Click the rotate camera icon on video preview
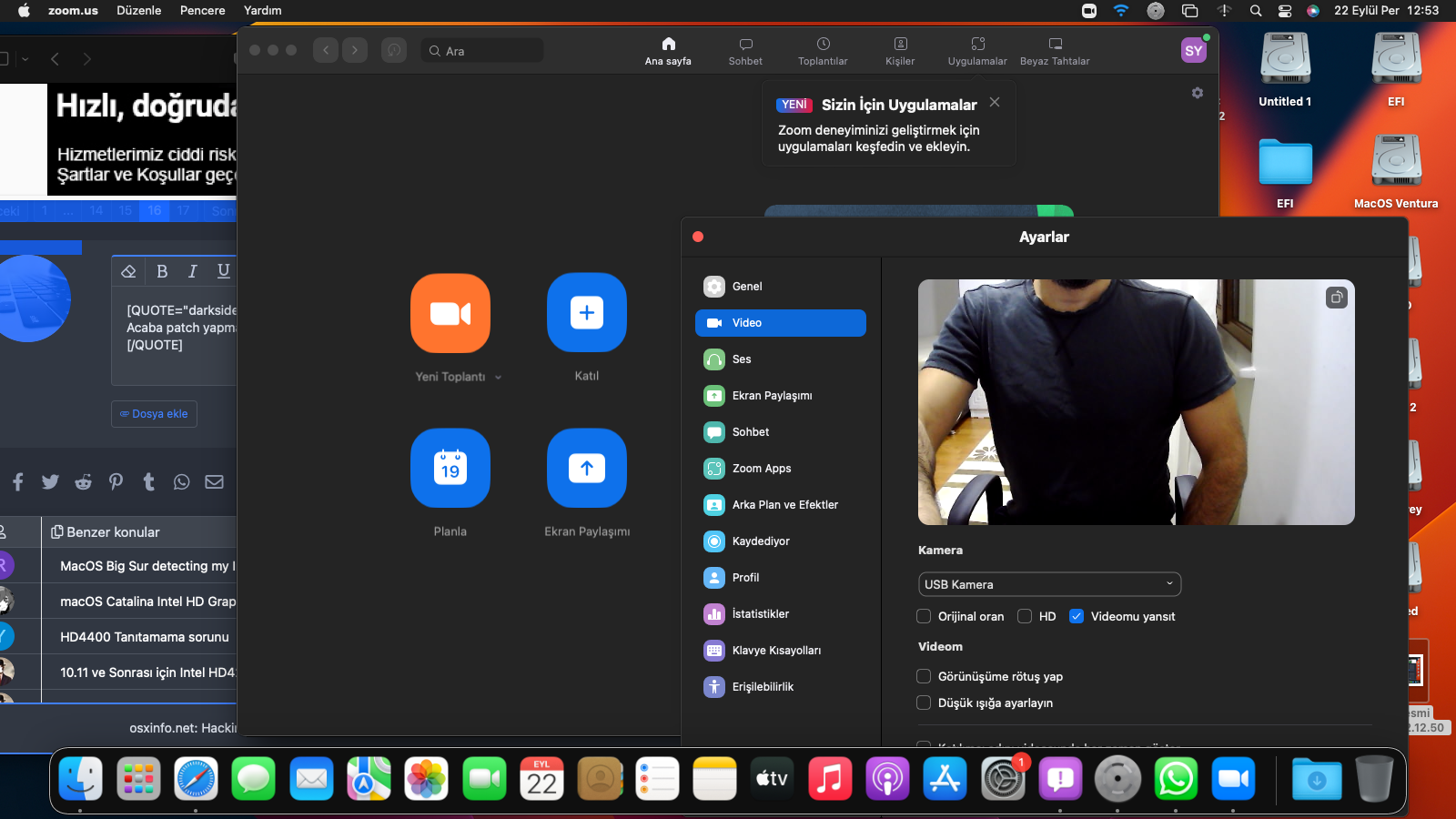1456x819 pixels. [1337, 298]
